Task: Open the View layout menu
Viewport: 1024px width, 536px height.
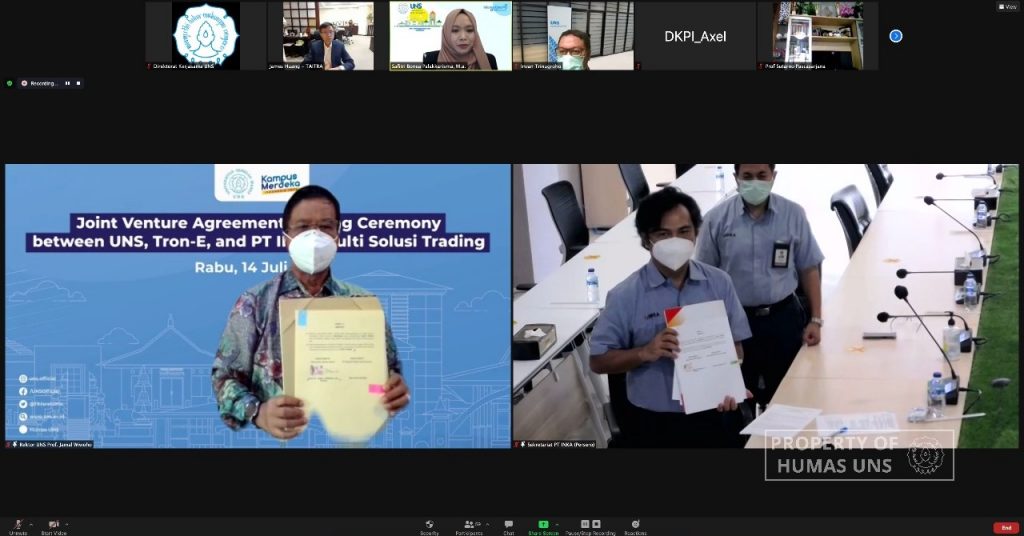Action: [1006, 7]
